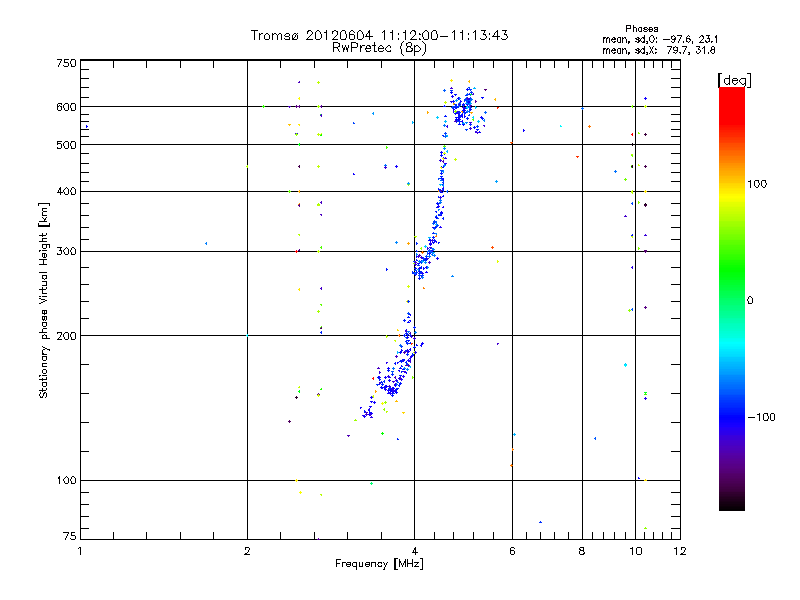Click the y-axis tick label '600'
Screen dimensions: 800x600
coord(66,107)
